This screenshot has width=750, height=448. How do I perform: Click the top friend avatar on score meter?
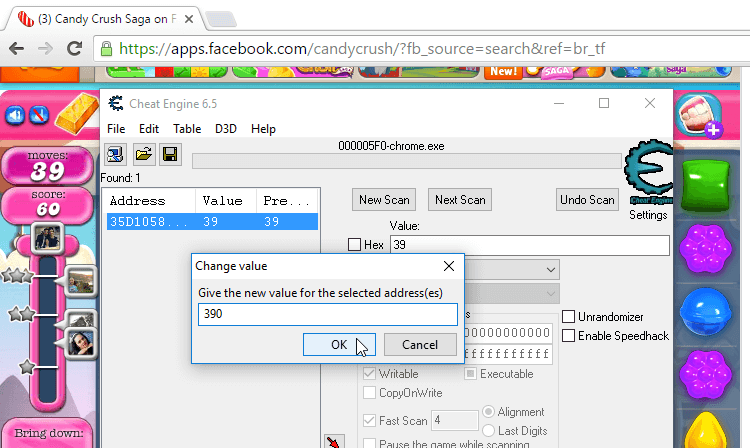(47, 238)
